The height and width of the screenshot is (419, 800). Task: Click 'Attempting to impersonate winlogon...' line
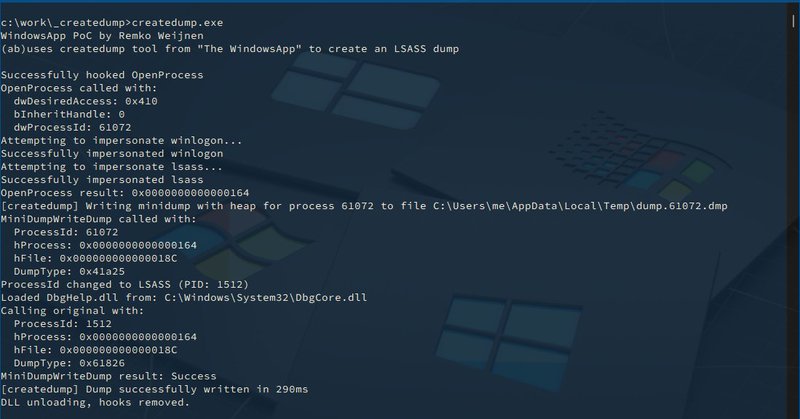coord(121,140)
